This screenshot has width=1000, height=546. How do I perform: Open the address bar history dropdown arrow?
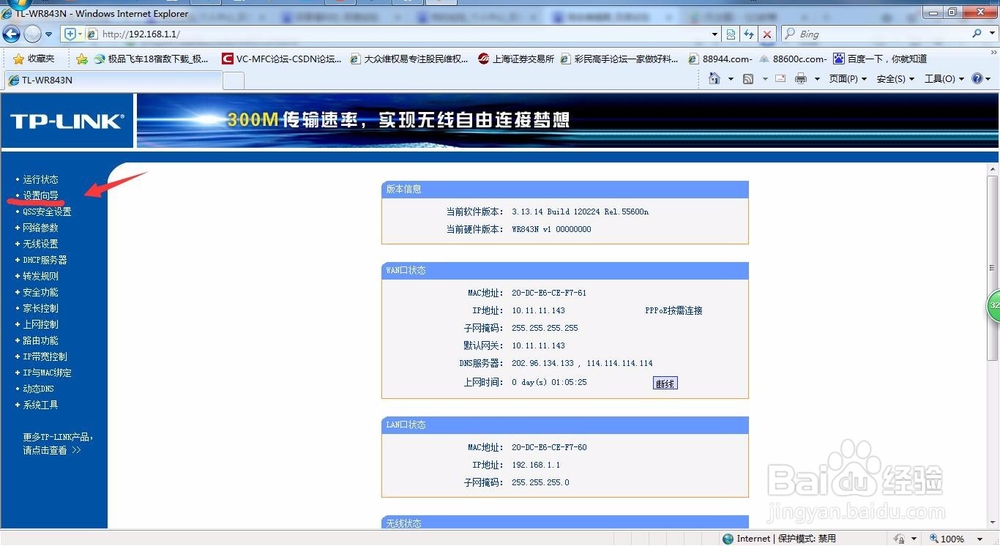[x=714, y=34]
